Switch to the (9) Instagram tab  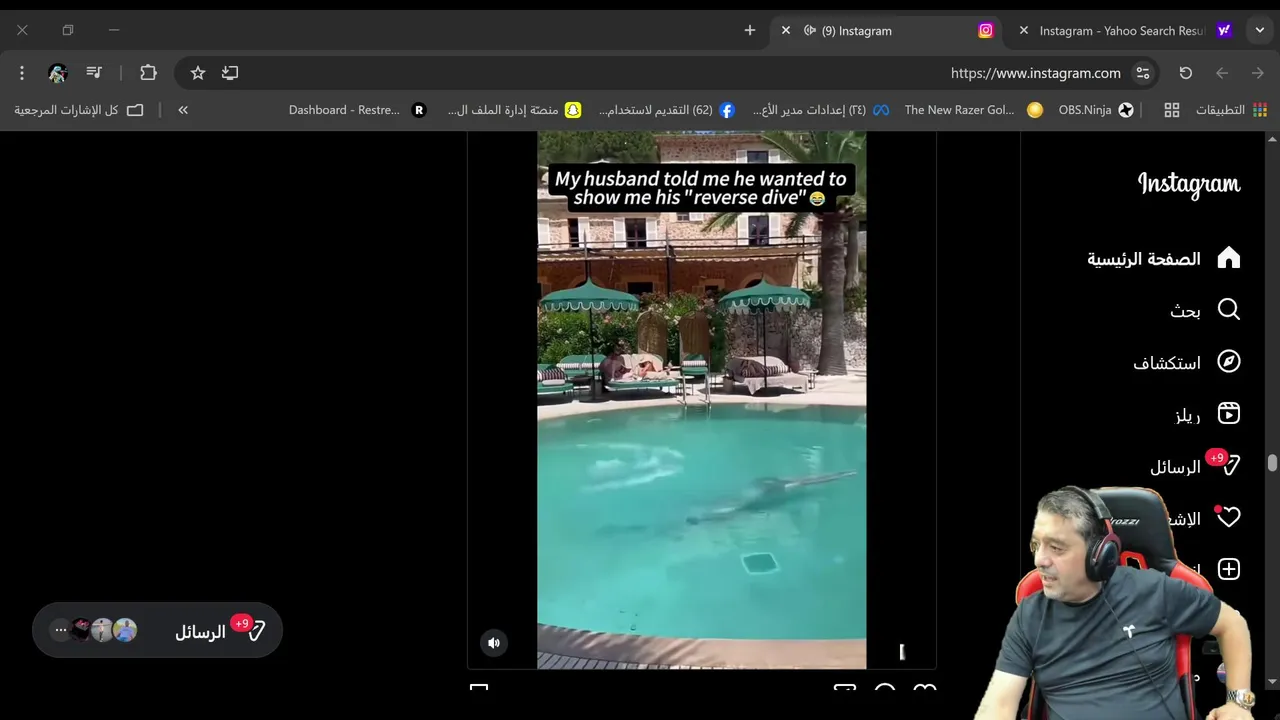tap(885, 31)
